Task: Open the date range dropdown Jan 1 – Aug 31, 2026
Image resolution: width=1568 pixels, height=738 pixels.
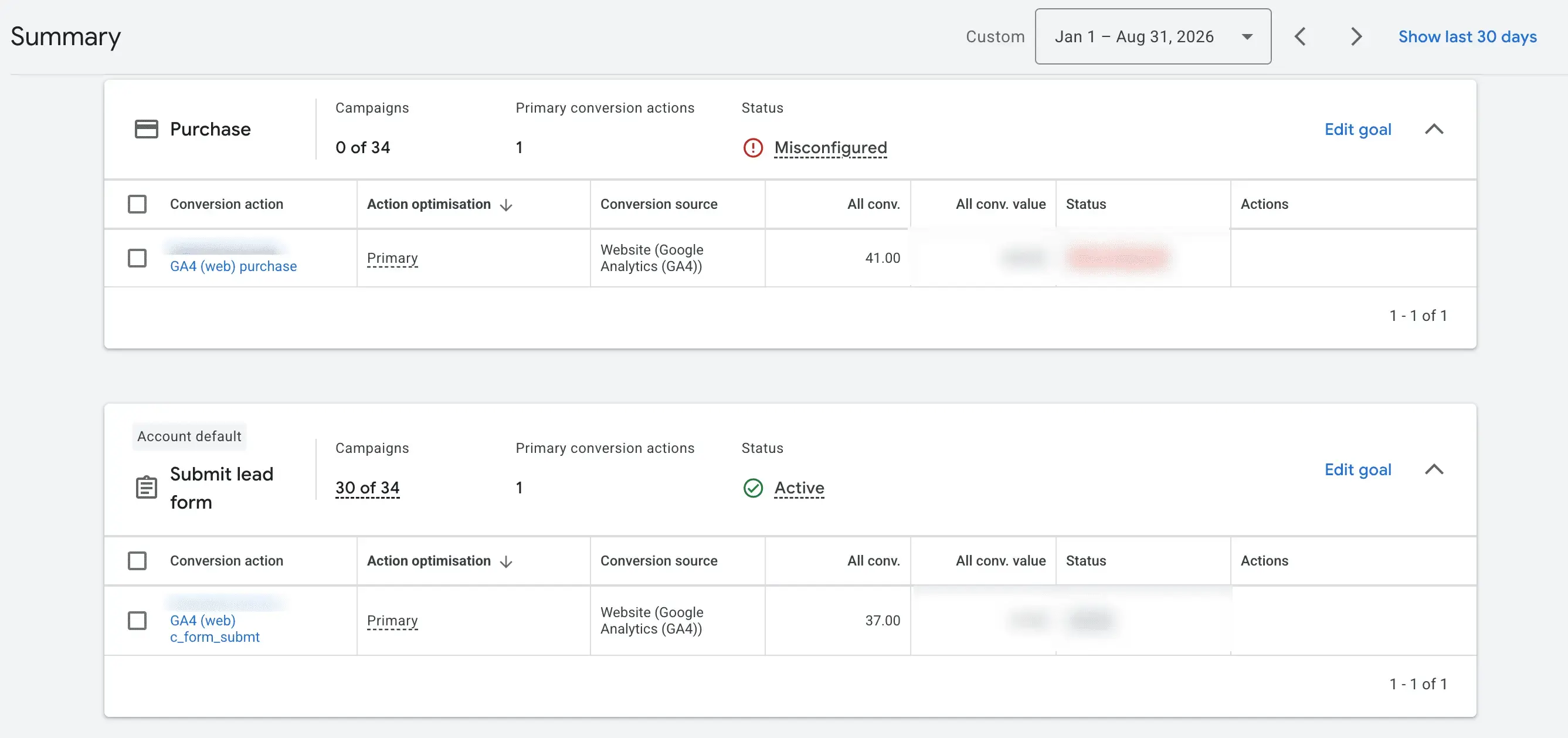Action: pos(1152,36)
